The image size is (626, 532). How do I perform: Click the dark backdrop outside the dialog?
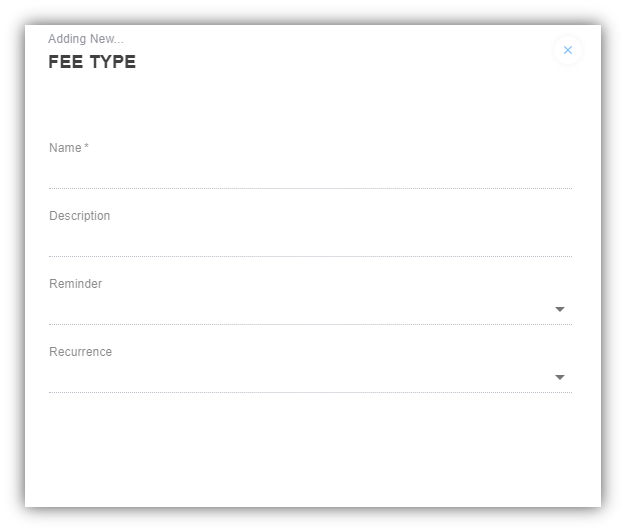point(12,266)
